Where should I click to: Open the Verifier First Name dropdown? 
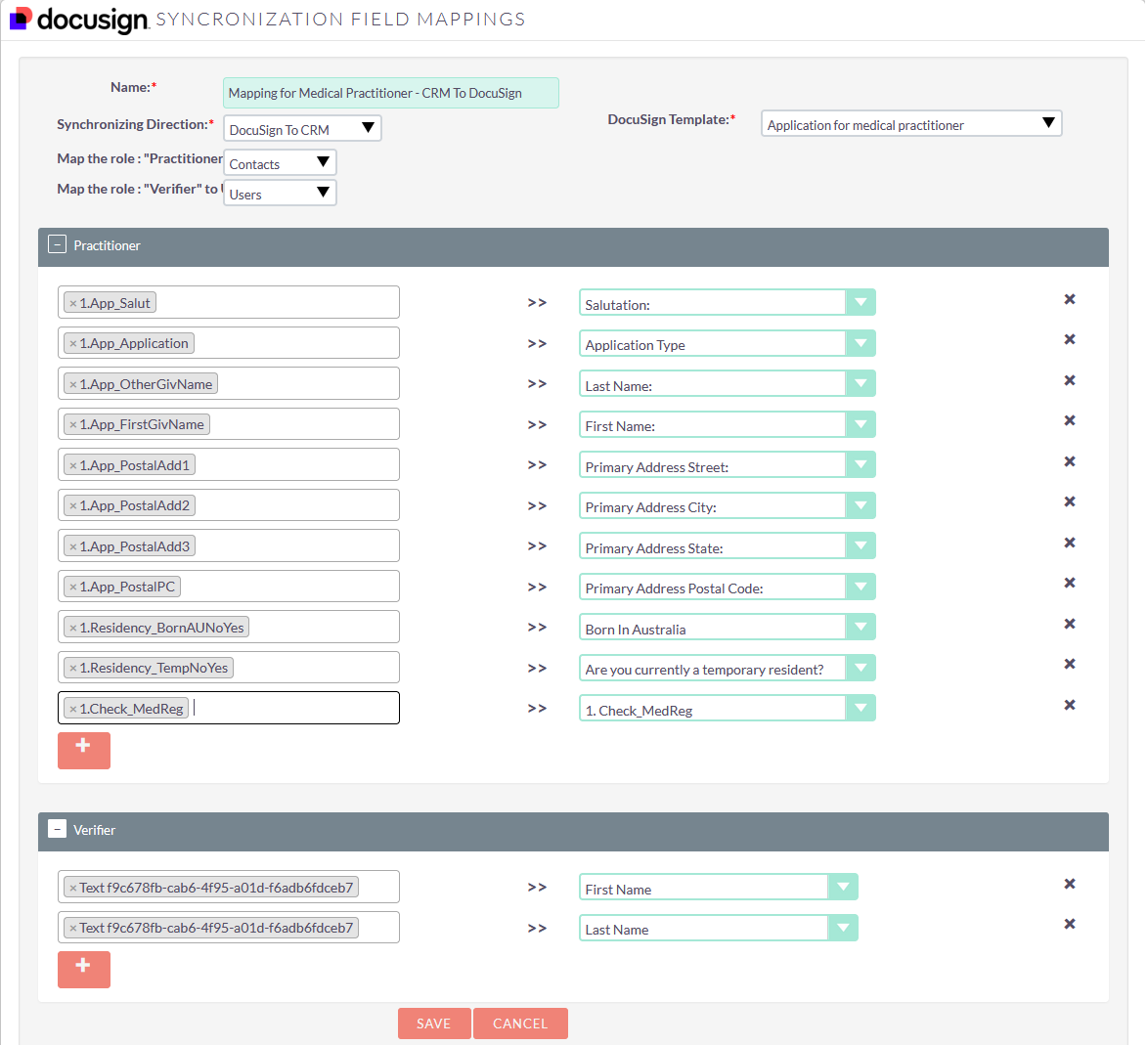point(842,888)
